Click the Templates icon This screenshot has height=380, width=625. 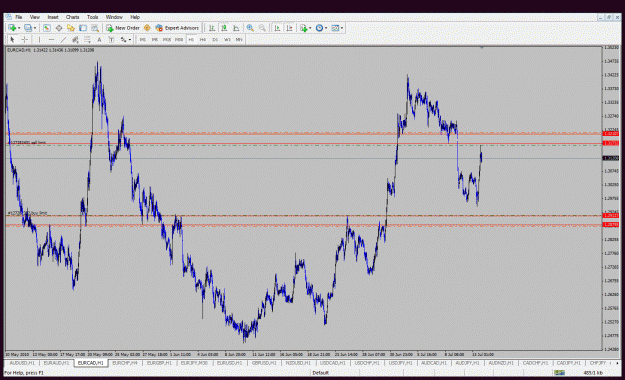(335, 28)
